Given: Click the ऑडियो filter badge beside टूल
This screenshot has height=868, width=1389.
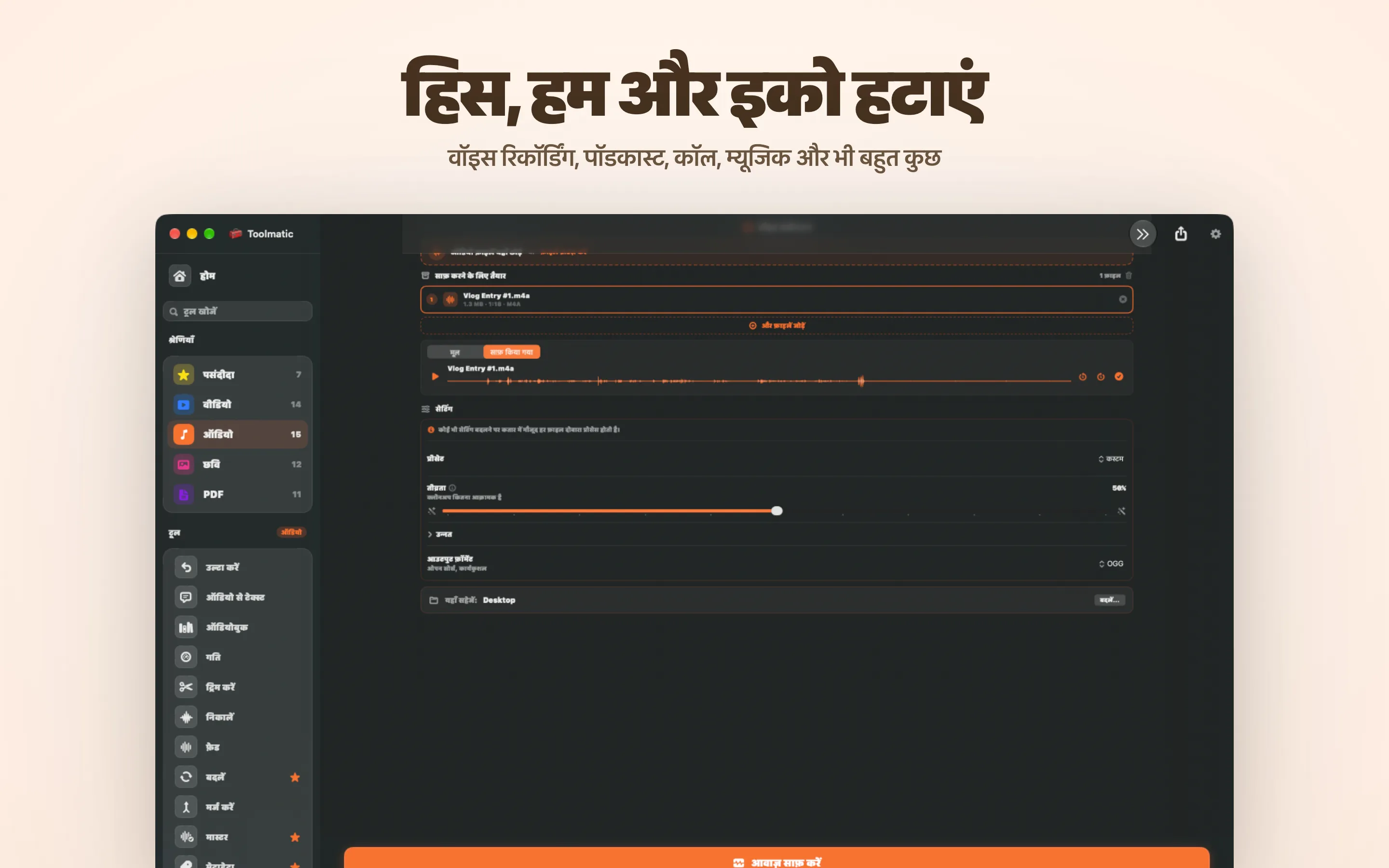Looking at the screenshot, I should click(292, 532).
